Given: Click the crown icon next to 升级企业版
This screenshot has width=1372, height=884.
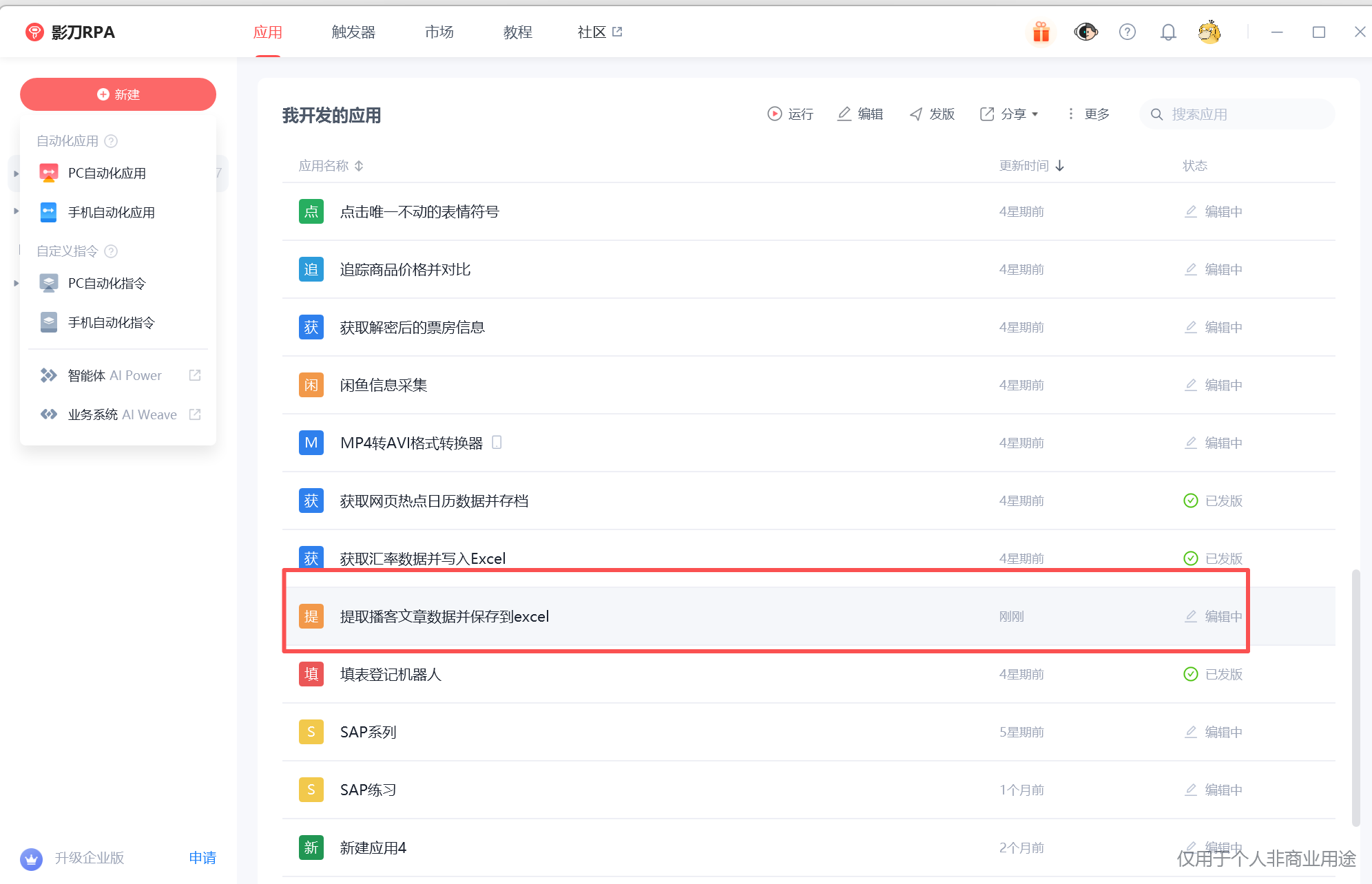Looking at the screenshot, I should click(31, 859).
